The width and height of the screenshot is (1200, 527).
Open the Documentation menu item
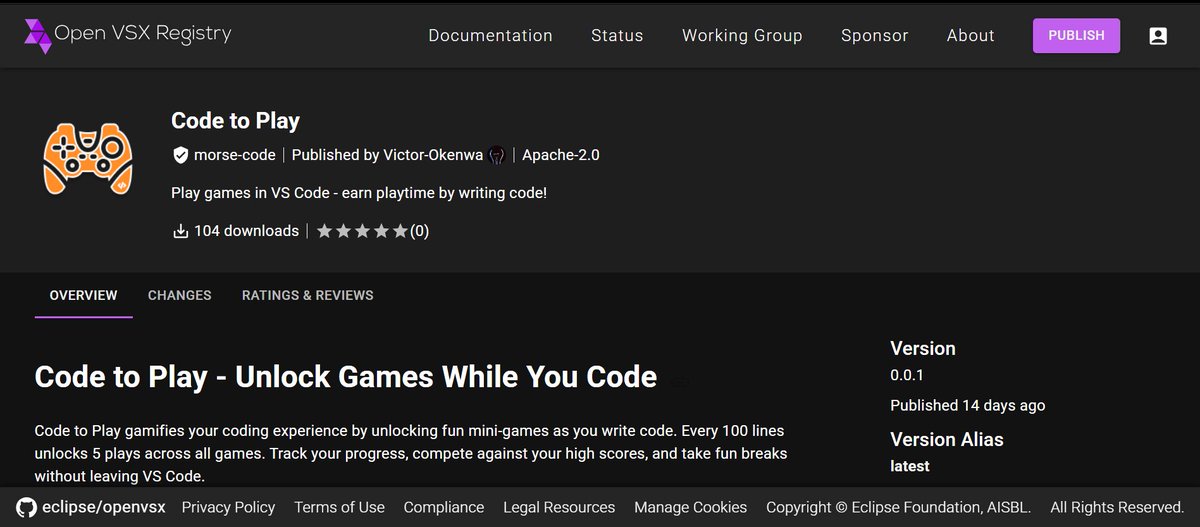pyautogui.click(x=490, y=35)
